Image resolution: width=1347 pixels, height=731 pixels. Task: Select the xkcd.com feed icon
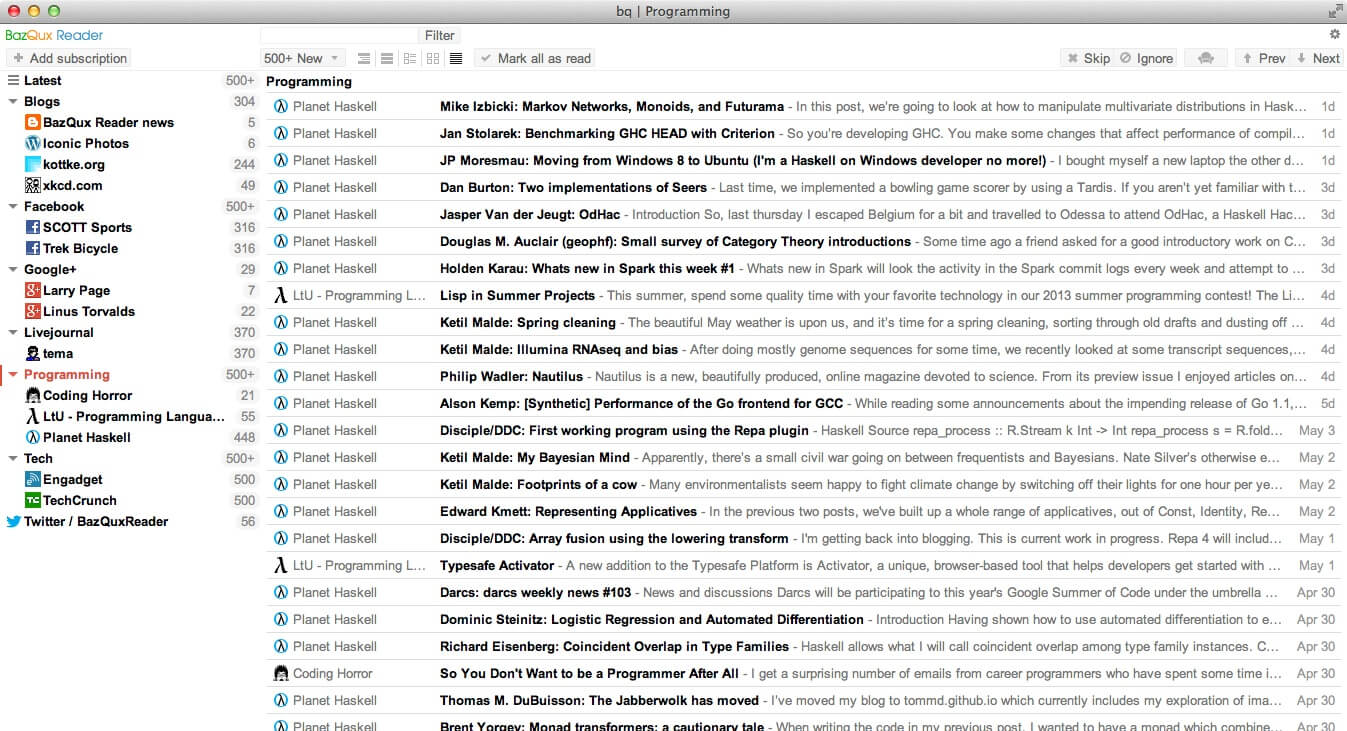pos(33,186)
